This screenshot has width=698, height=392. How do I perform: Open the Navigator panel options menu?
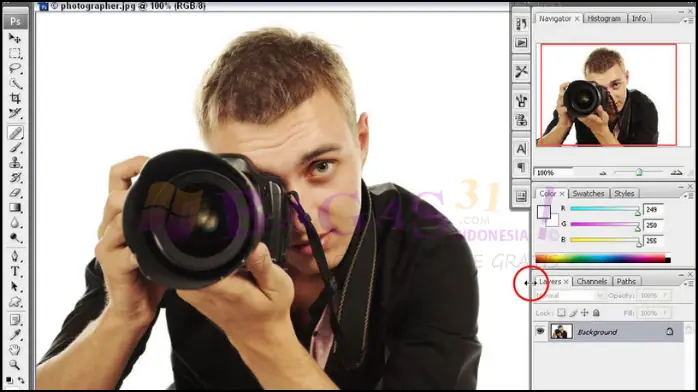(689, 20)
